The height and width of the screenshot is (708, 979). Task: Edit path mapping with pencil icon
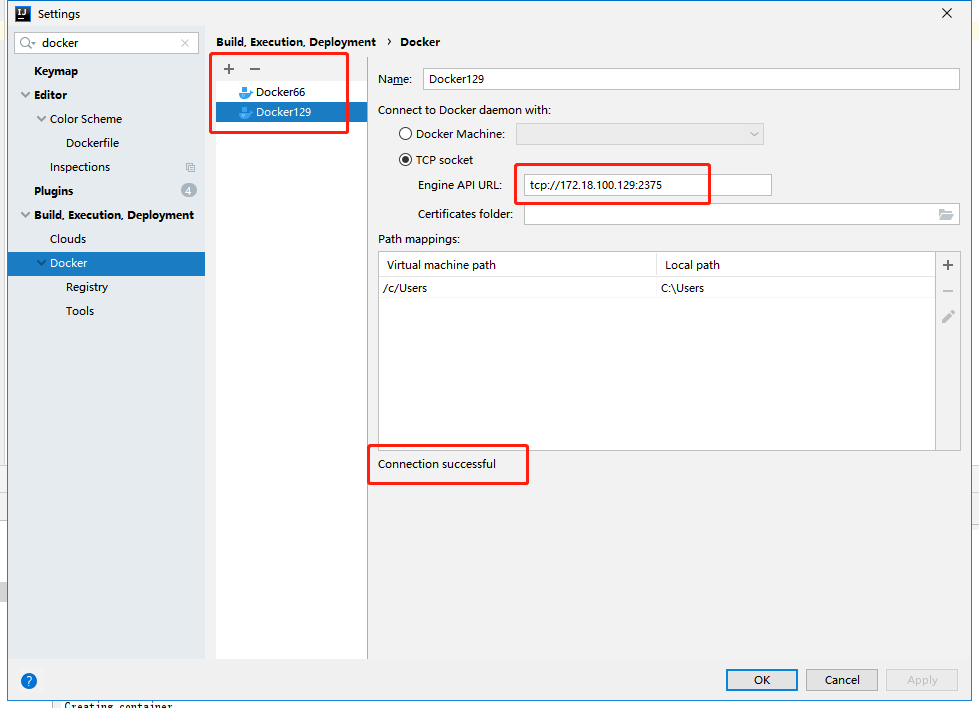point(948,317)
